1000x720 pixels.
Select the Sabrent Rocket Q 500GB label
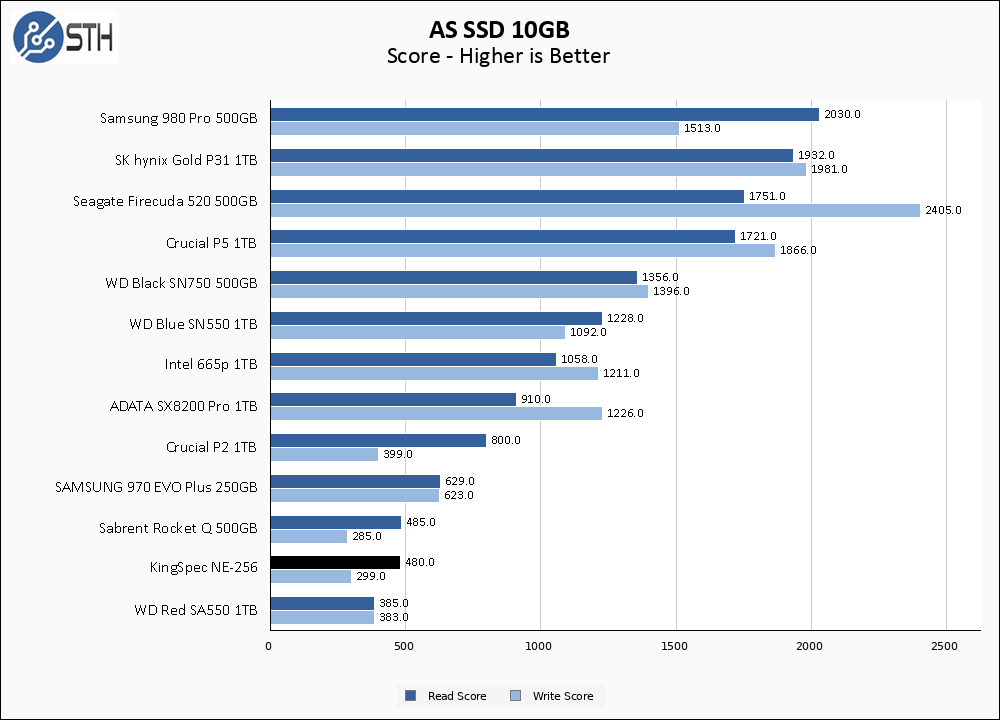tap(178, 529)
